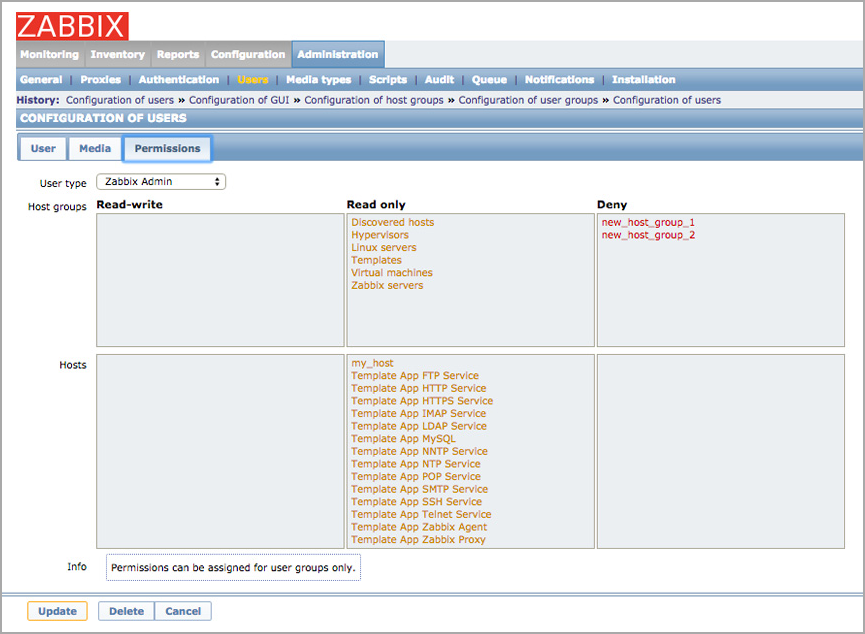
Task: Switch to the Permissions tab
Action: pos(166,148)
